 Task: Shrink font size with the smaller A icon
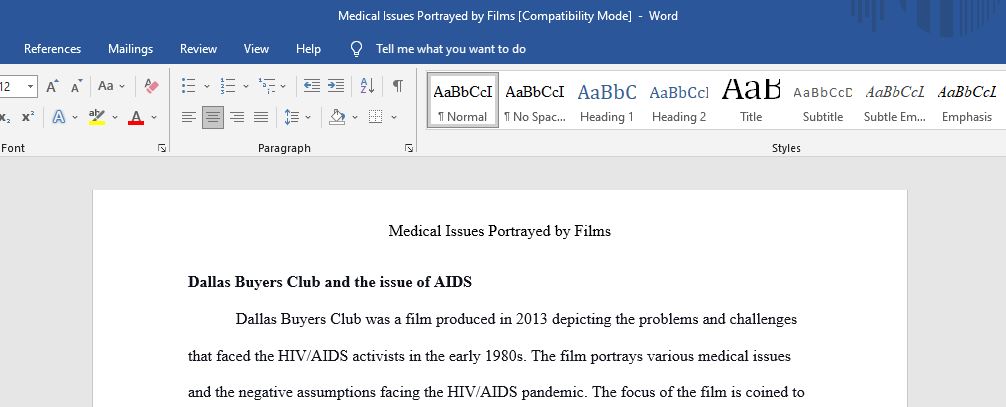click(76, 86)
